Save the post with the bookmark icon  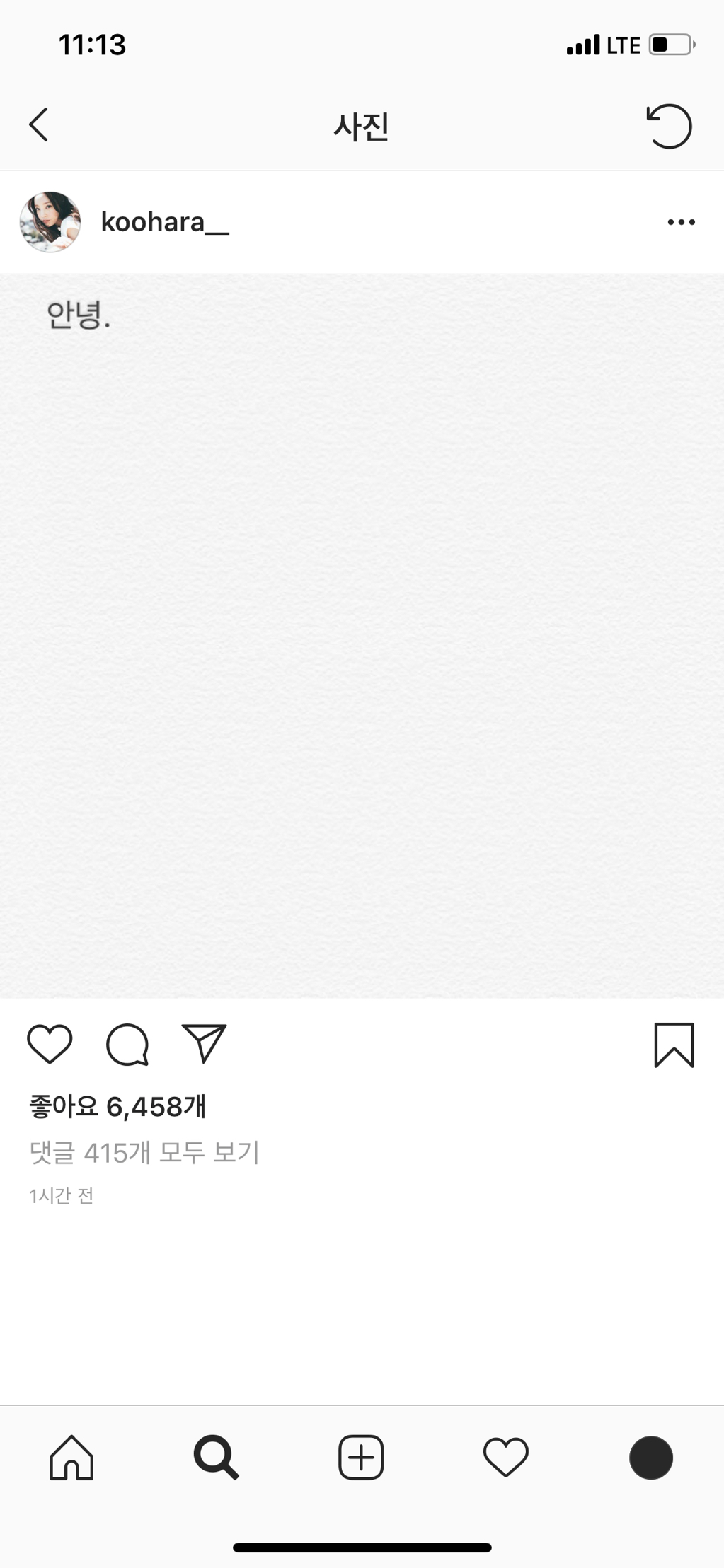pyautogui.click(x=674, y=1045)
